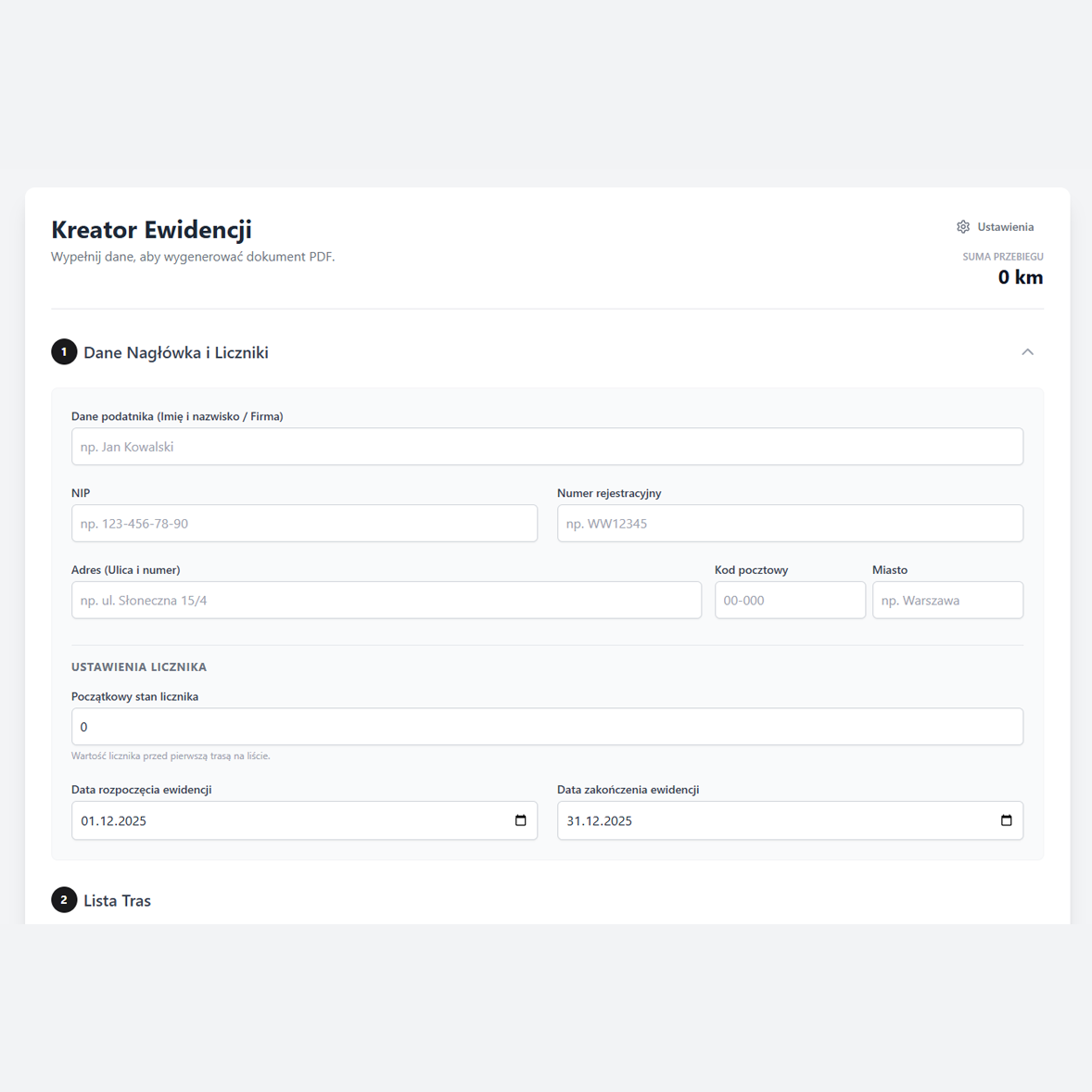Open Ustawienia via the gear icon

(963, 227)
